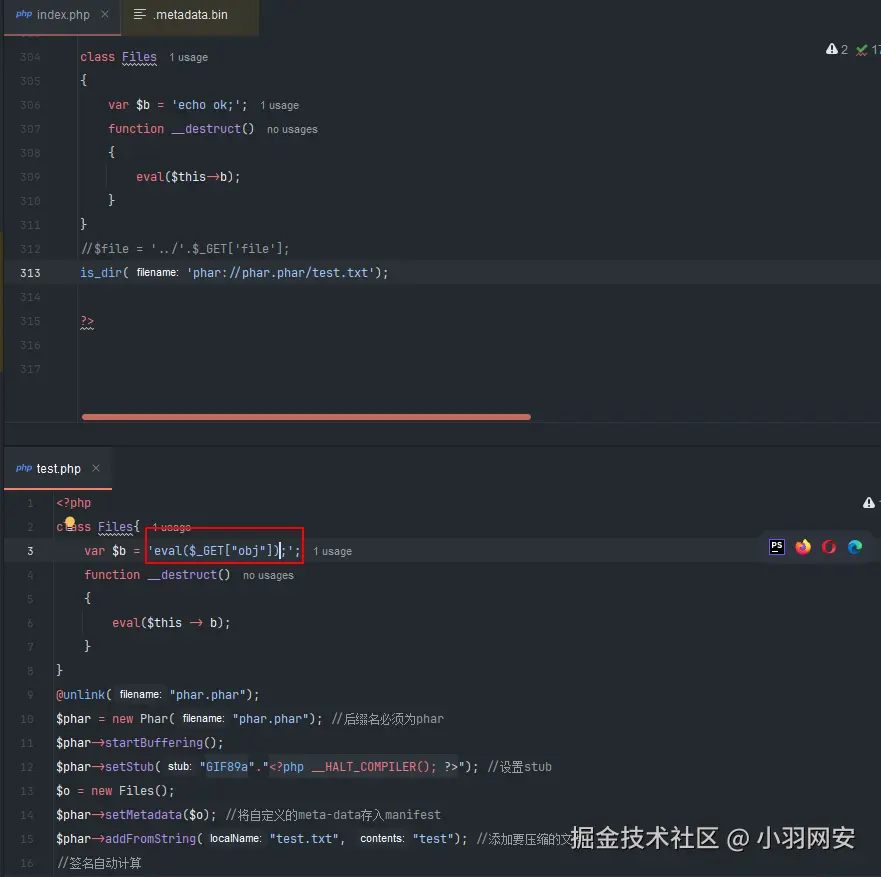The height and width of the screenshot is (877, 881).
Task: Click $phar->startBuffering(); line
Action: [139, 743]
